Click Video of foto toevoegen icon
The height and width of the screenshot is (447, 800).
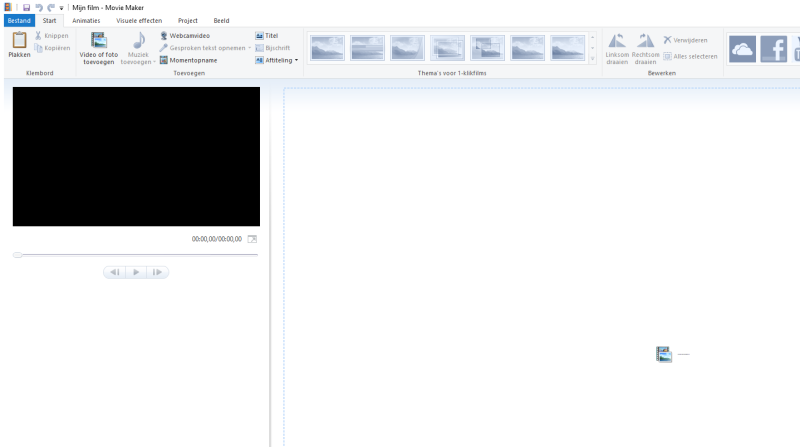pos(98,42)
